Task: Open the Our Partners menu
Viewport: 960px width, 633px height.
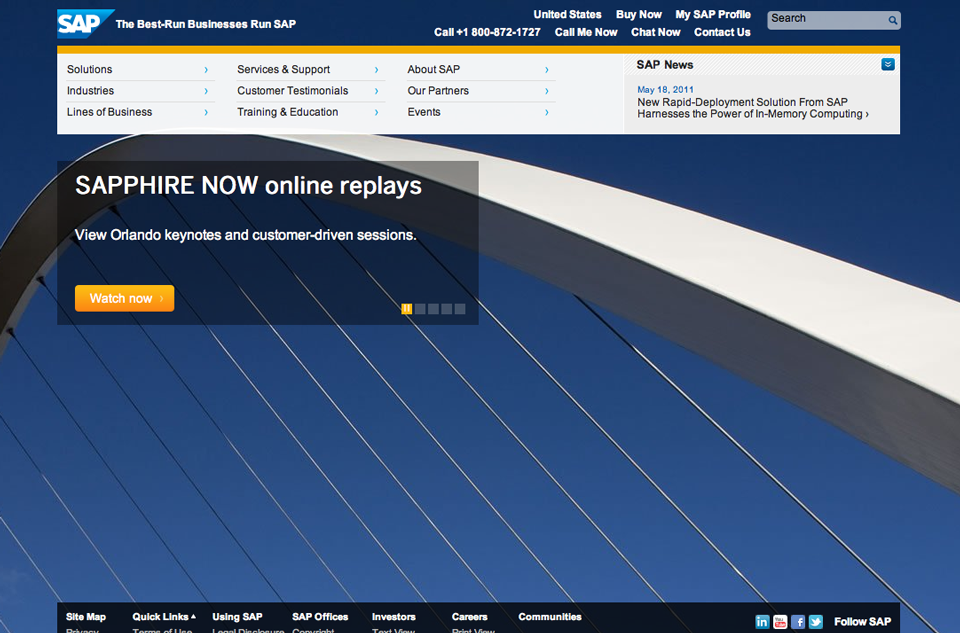Action: tap(438, 91)
